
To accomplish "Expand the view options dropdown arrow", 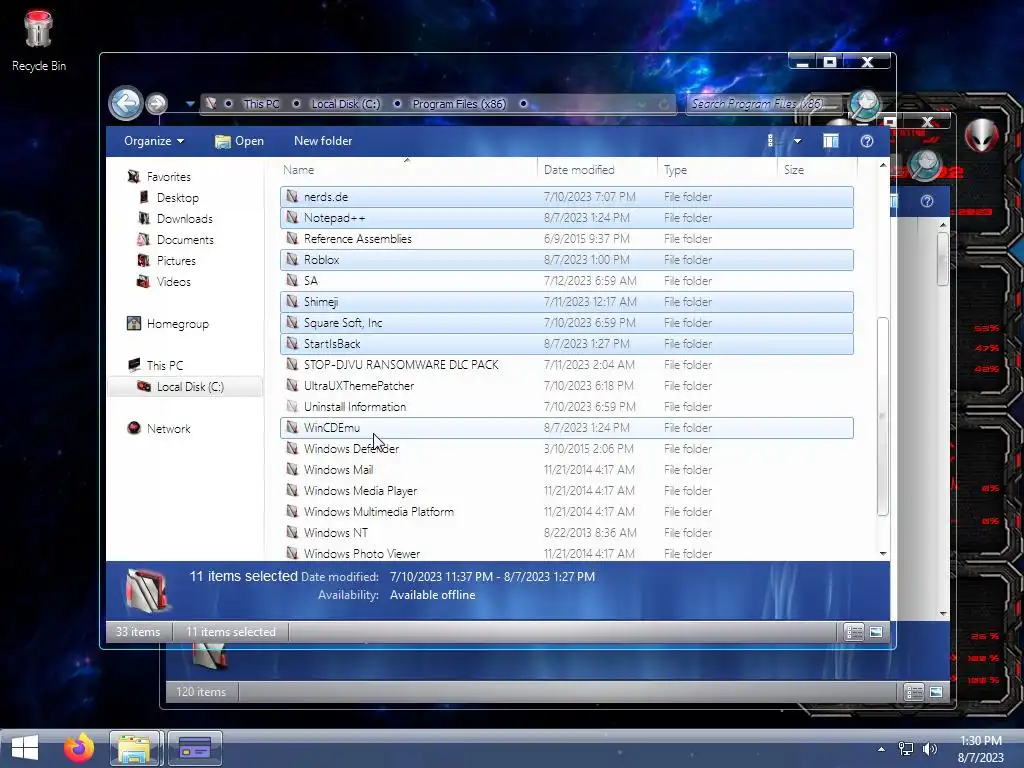I will pyautogui.click(x=797, y=141).
